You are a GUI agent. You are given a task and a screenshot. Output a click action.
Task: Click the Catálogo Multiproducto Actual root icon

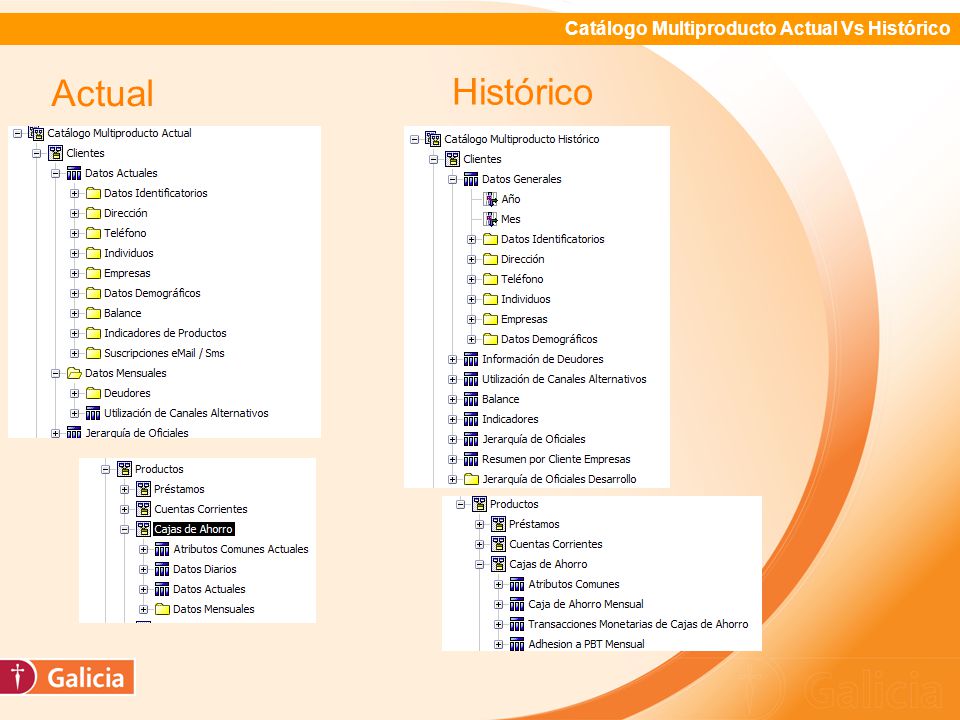(36, 133)
